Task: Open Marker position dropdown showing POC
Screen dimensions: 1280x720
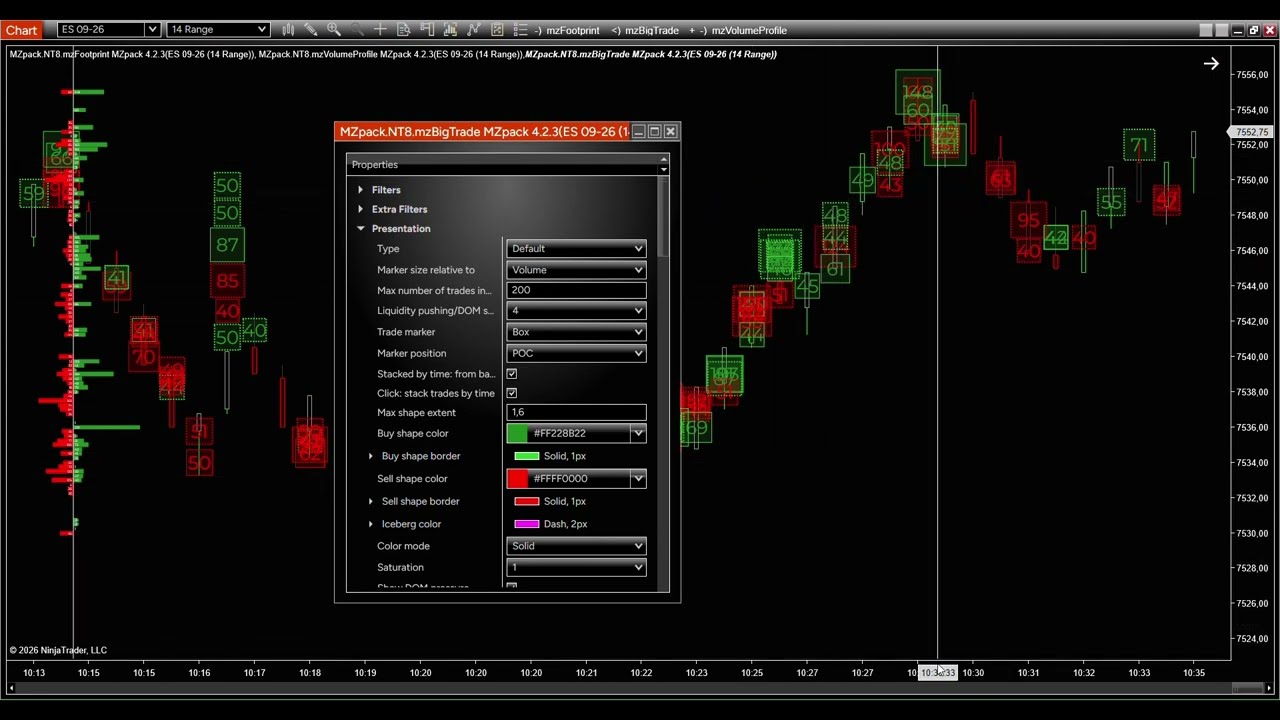Action: point(577,353)
